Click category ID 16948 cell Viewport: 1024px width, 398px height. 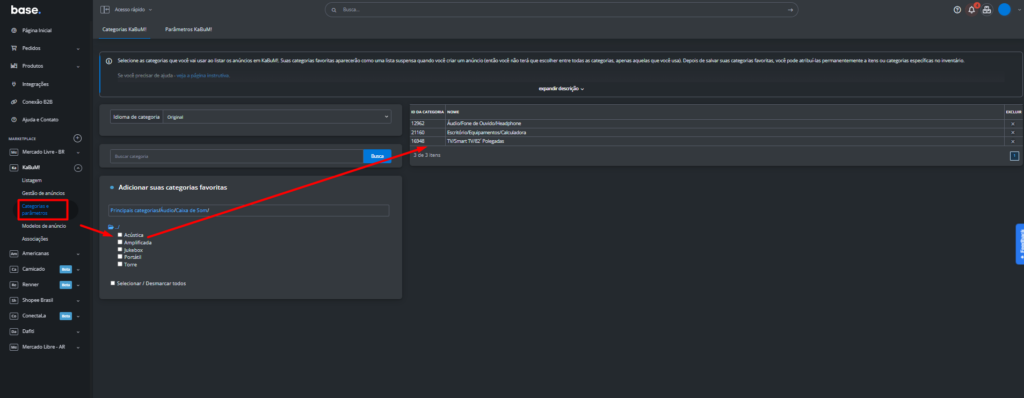point(428,141)
